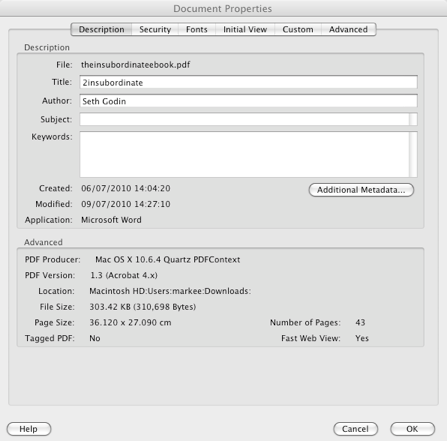This screenshot has height=441, width=447.
Task: Click the Document Properties title bar
Action: coord(223,8)
